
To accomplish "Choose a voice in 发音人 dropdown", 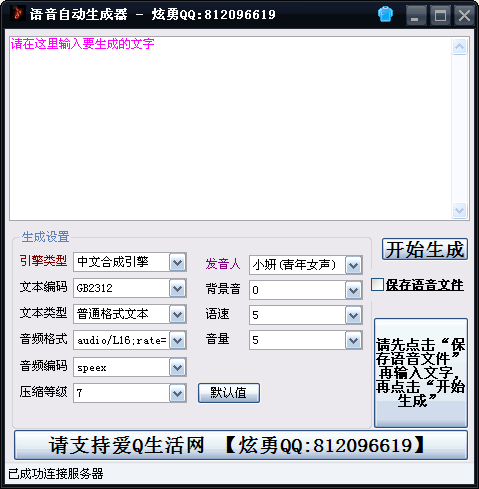I will pos(353,265).
